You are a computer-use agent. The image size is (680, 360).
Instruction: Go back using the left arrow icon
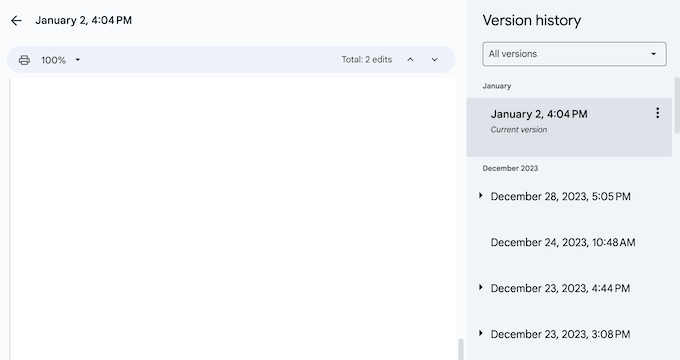pyautogui.click(x=16, y=20)
